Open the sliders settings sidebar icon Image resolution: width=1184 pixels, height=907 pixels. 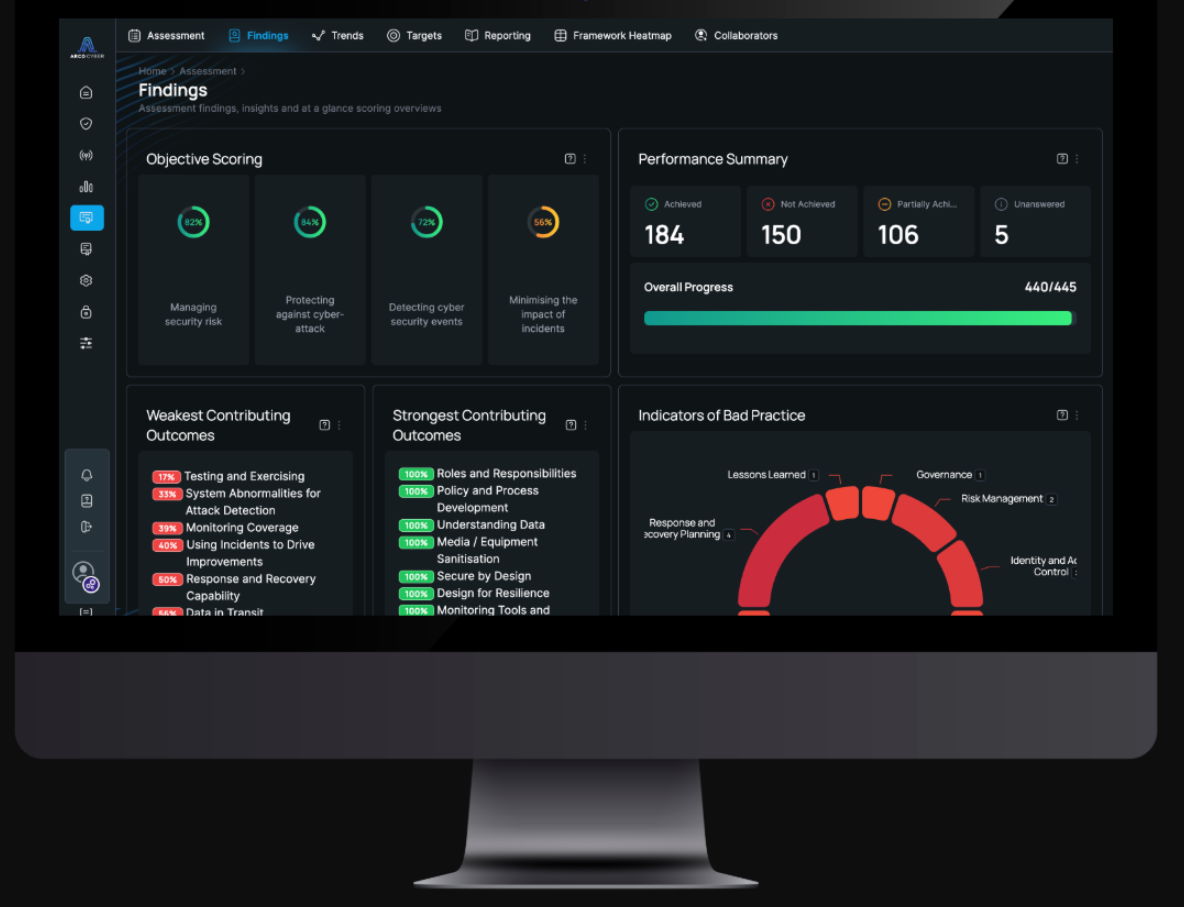[86, 343]
